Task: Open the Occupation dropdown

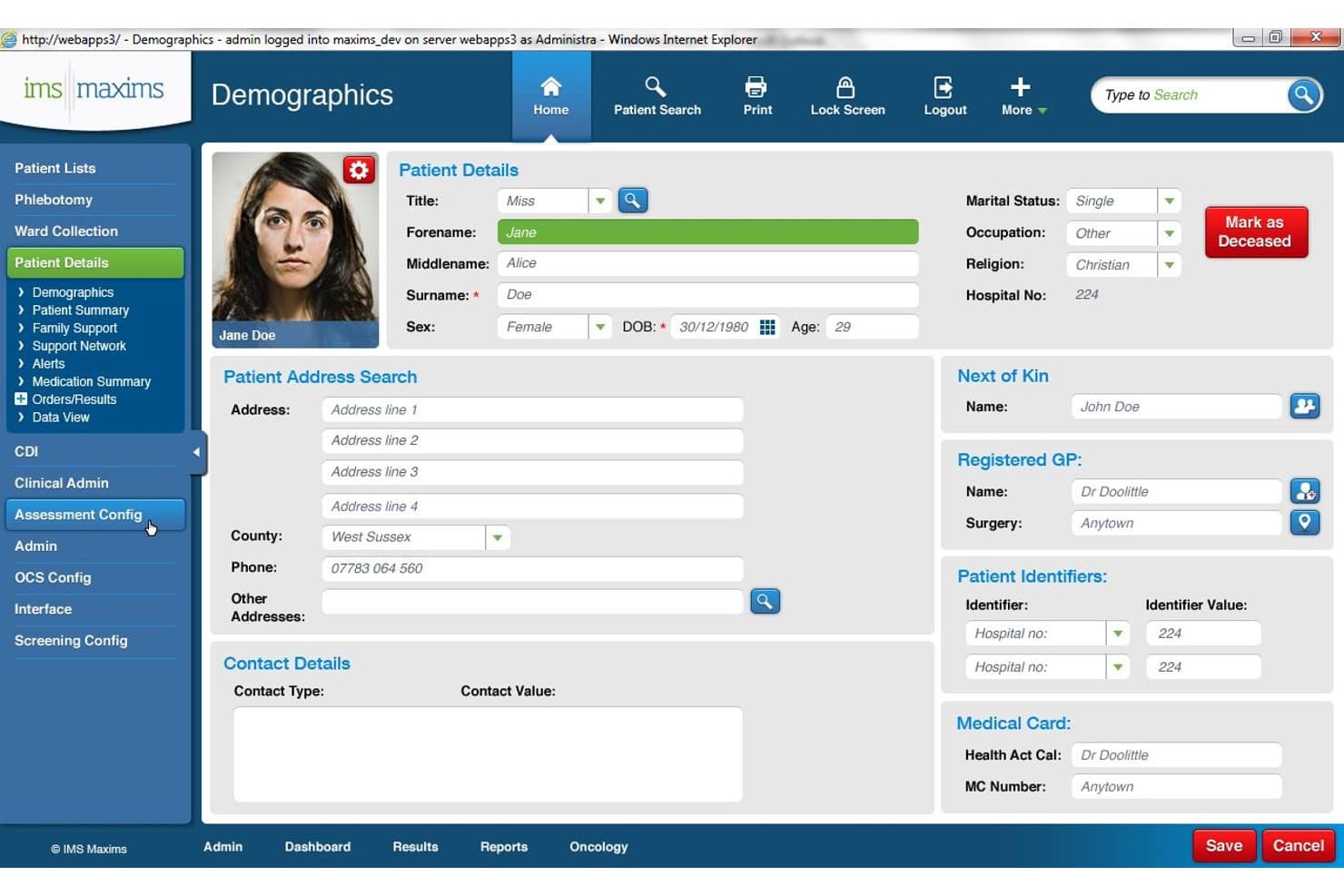Action: (1170, 233)
